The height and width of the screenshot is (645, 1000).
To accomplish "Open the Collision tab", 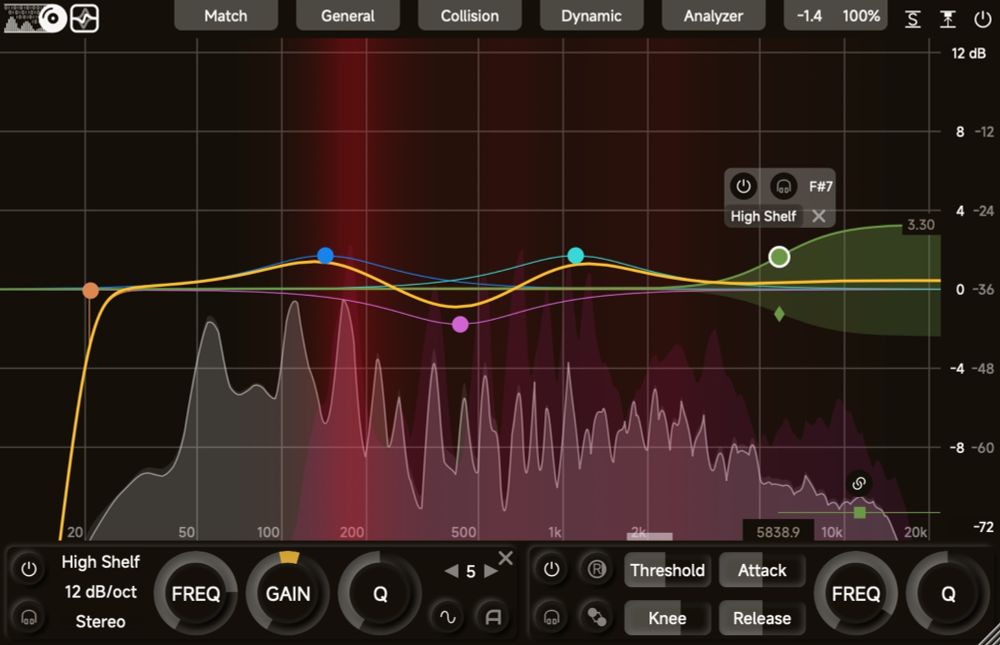I will point(469,16).
